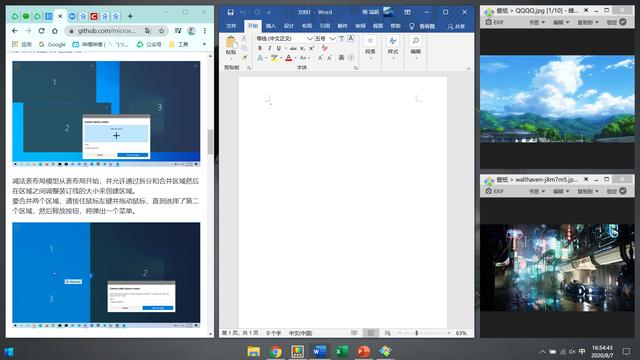
Task: Bookmark this page with the star icon
Action: [x=161, y=31]
